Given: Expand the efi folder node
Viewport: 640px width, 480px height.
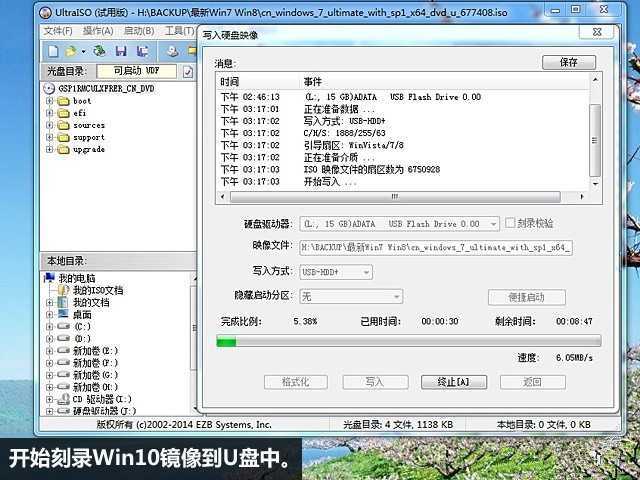Looking at the screenshot, I should point(50,113).
